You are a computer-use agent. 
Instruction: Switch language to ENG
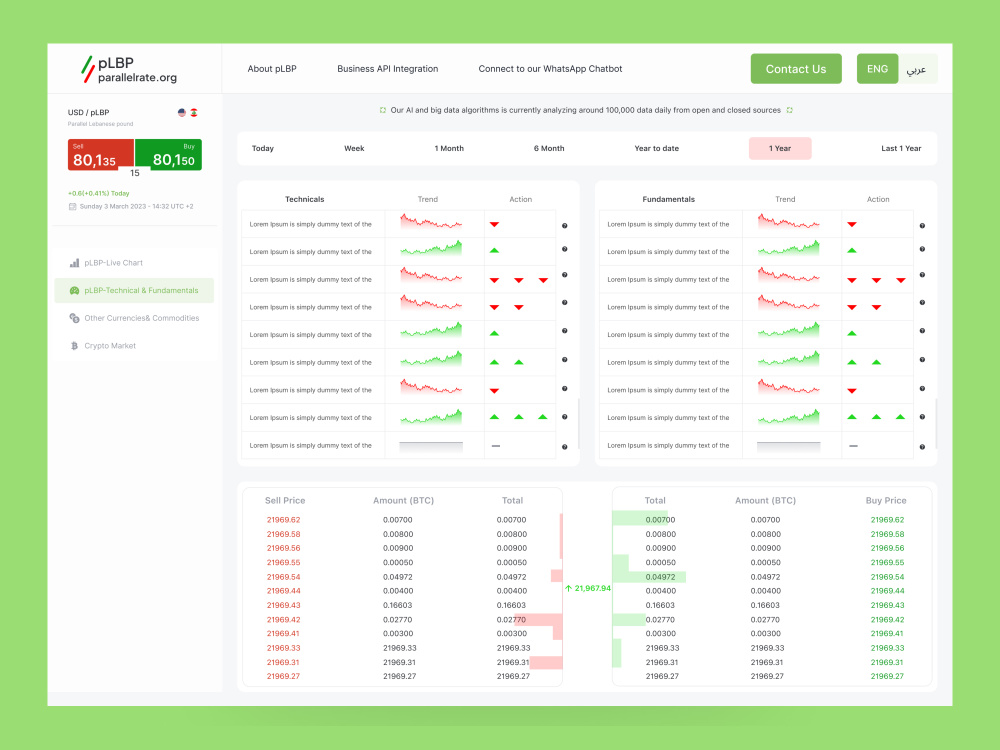pos(877,69)
